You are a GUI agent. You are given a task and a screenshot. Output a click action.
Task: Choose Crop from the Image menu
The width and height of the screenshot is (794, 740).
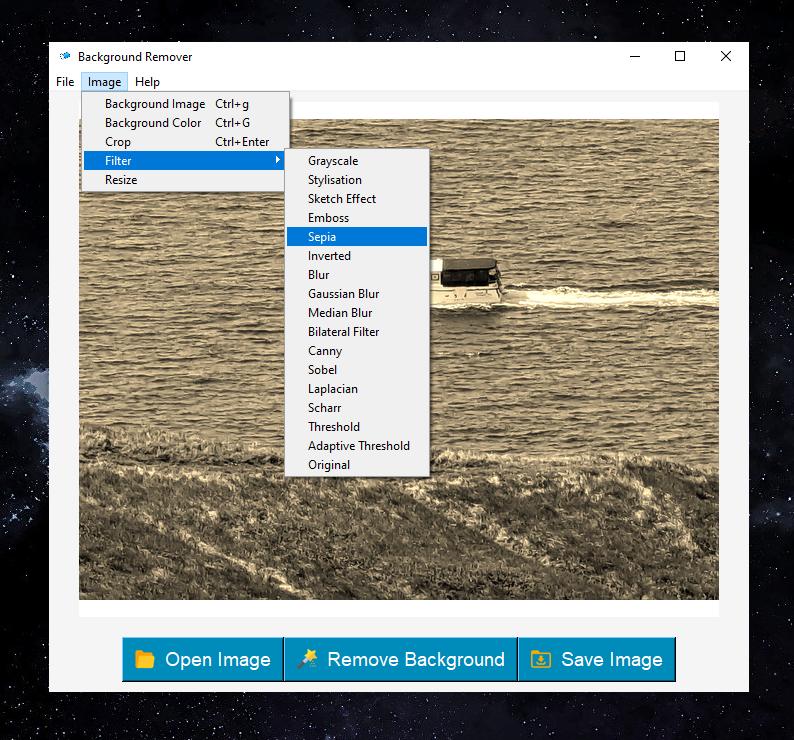pos(118,142)
